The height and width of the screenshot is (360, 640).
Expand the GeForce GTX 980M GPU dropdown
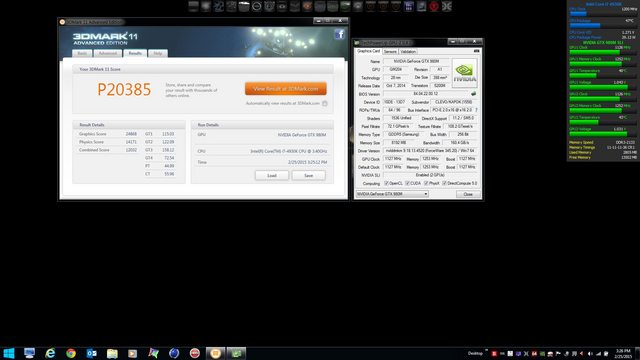392,194
